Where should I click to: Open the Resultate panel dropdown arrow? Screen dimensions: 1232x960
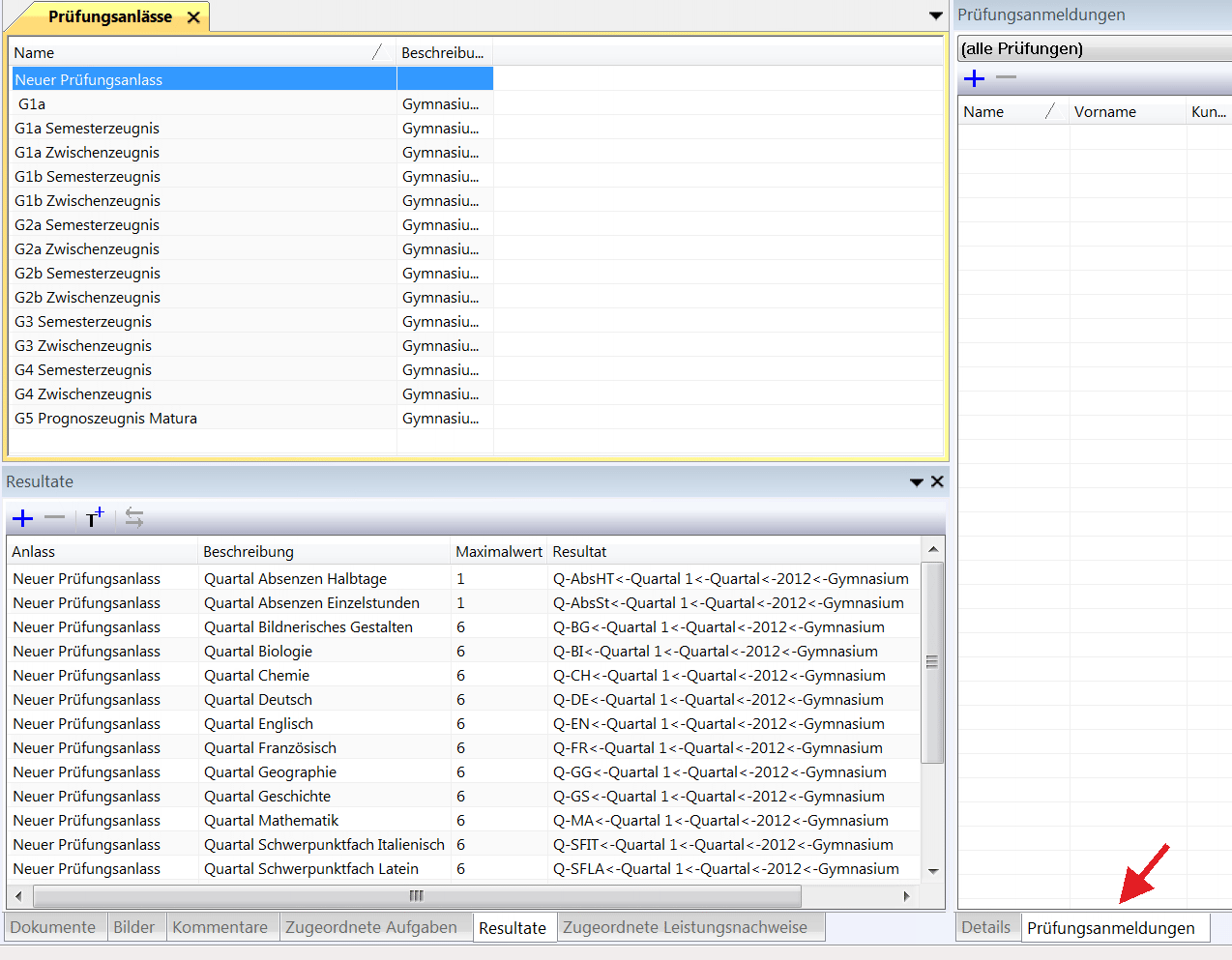[916, 481]
